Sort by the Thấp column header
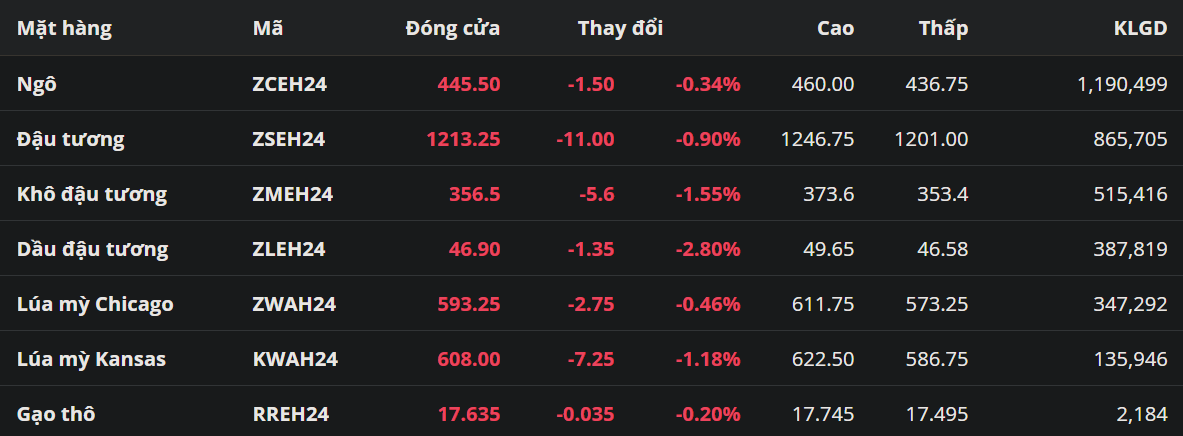1183x436 pixels. pyautogui.click(x=943, y=28)
